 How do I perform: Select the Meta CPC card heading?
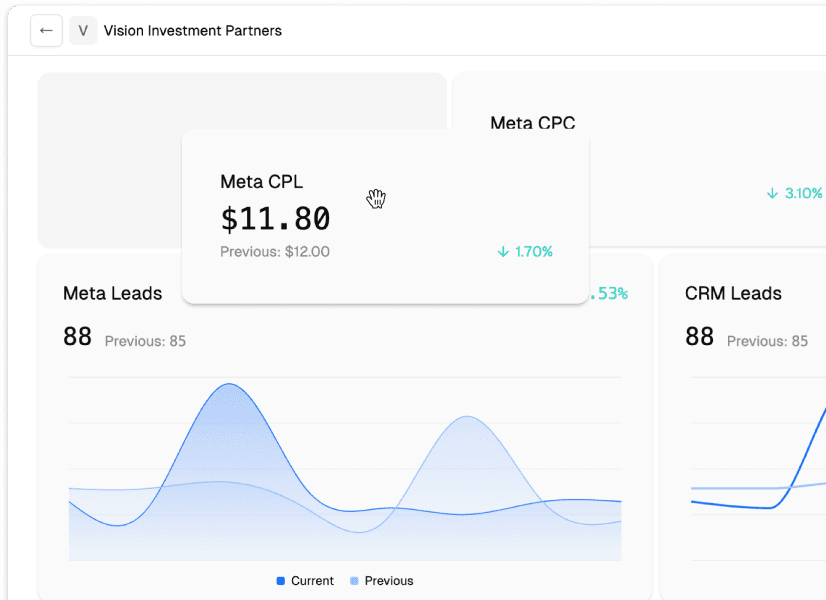(532, 123)
